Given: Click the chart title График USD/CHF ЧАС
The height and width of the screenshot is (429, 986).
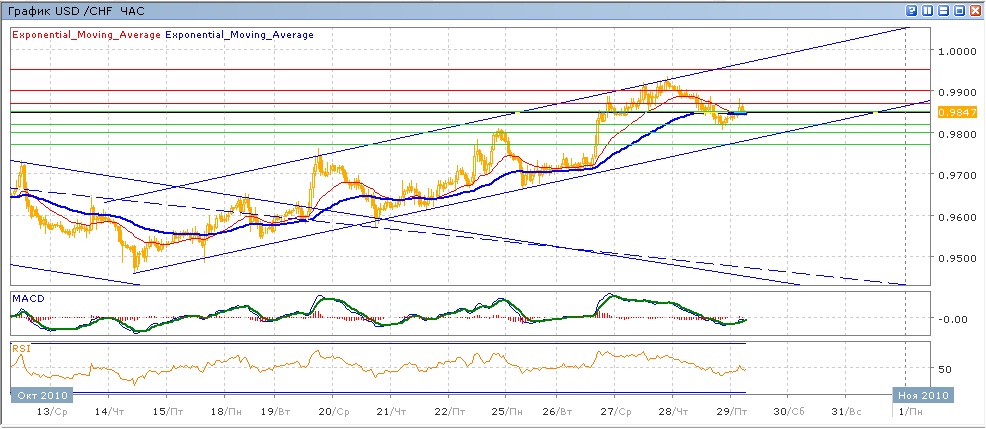Looking at the screenshot, I should click(75, 10).
